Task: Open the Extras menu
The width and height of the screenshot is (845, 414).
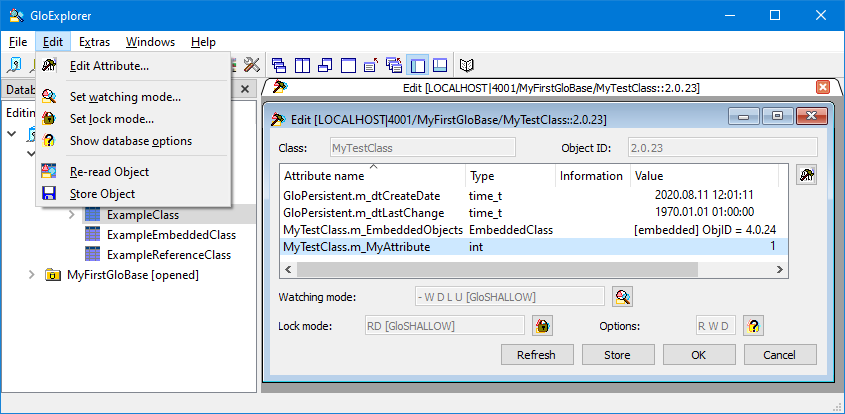Action: click(x=94, y=42)
